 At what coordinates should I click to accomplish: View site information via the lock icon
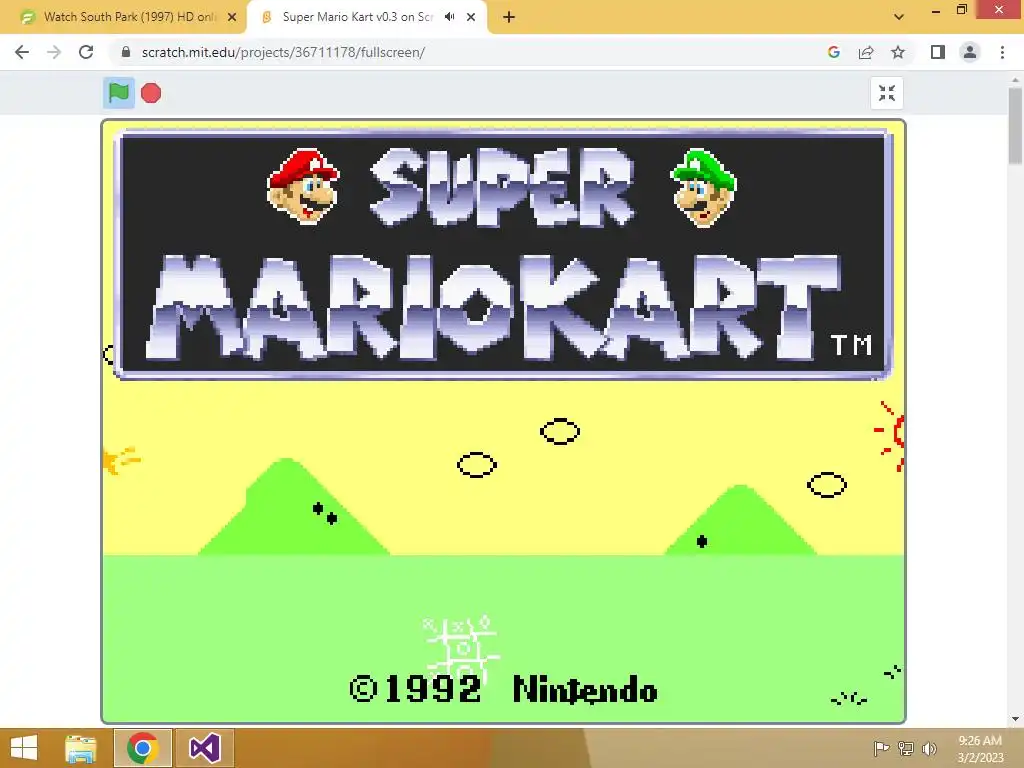126,52
